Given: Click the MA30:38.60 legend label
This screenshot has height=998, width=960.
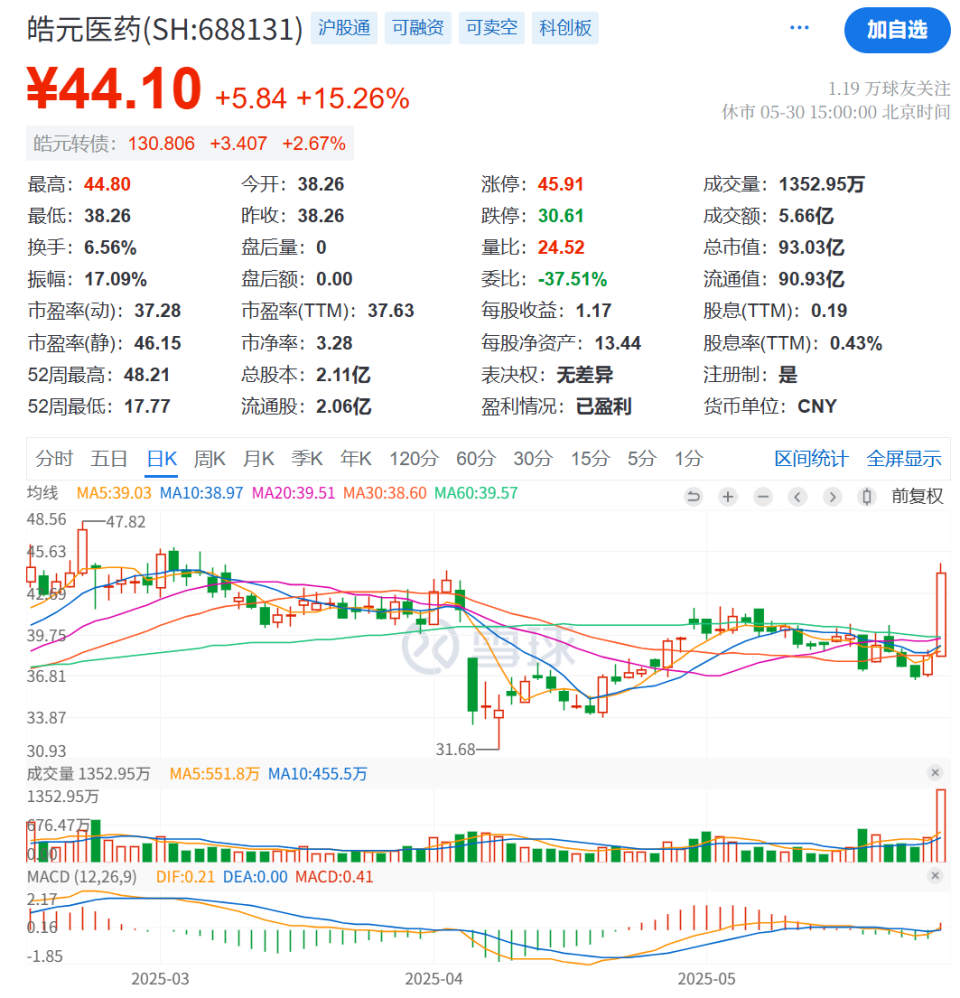Looking at the screenshot, I should click(385, 493).
